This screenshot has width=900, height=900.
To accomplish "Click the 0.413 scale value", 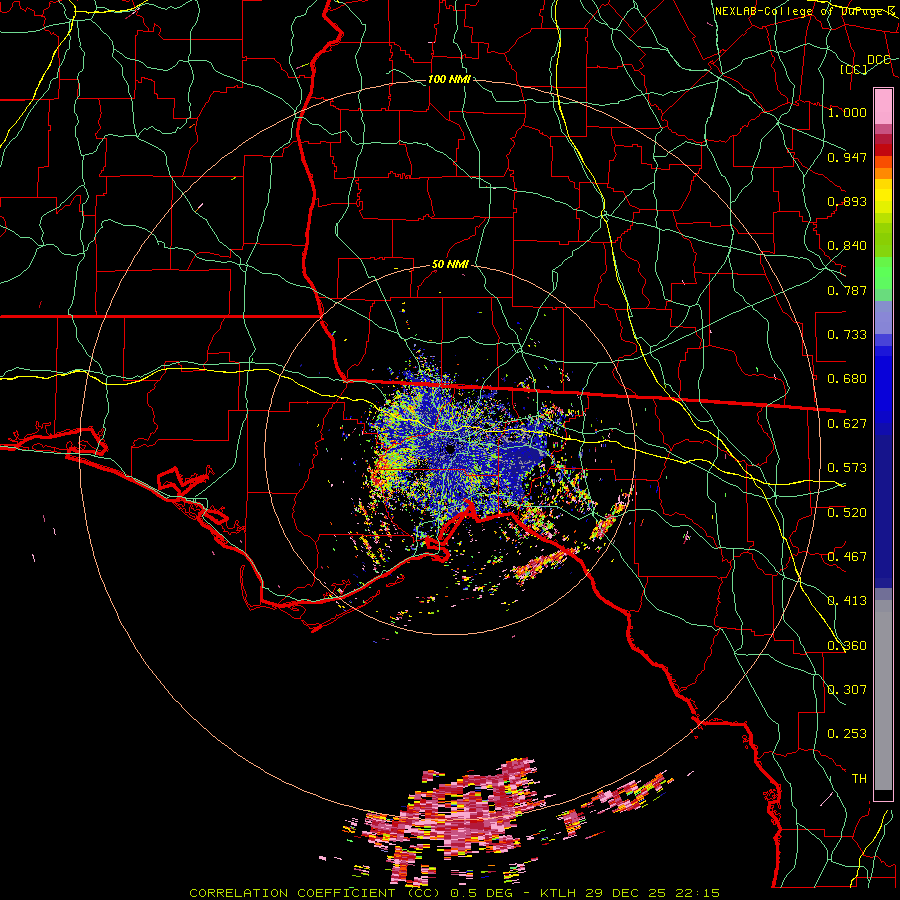I will coord(847,601).
